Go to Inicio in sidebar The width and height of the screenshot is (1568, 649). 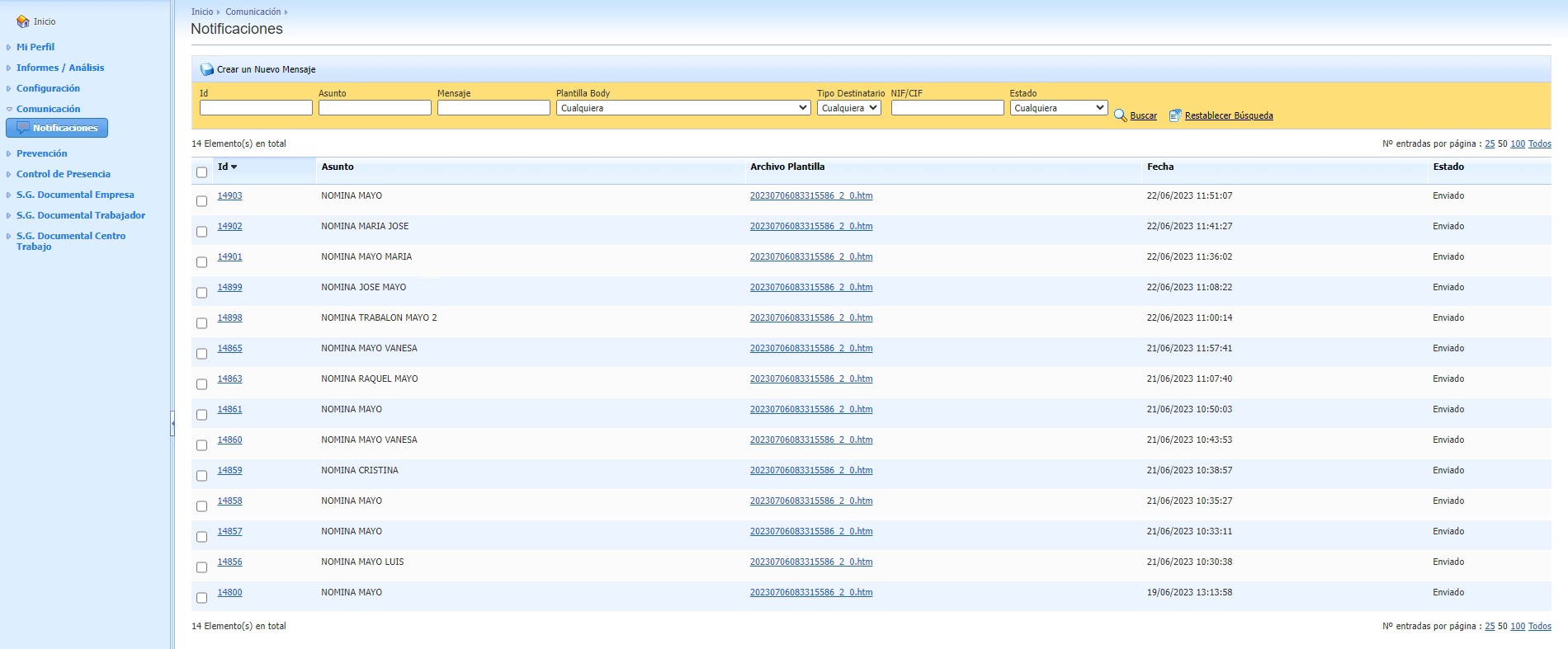tap(45, 21)
